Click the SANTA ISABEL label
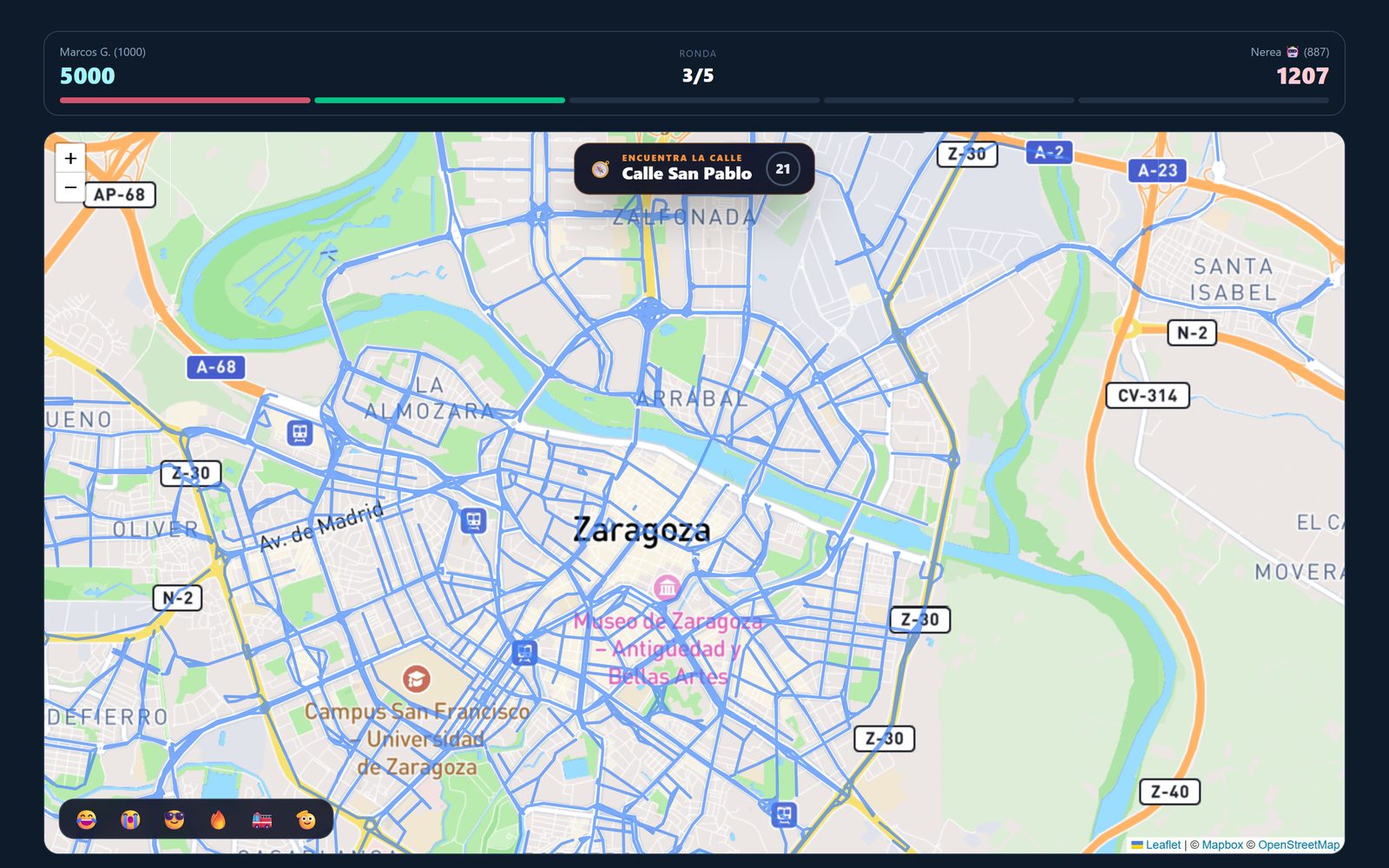The height and width of the screenshot is (868, 1389). (x=1234, y=279)
